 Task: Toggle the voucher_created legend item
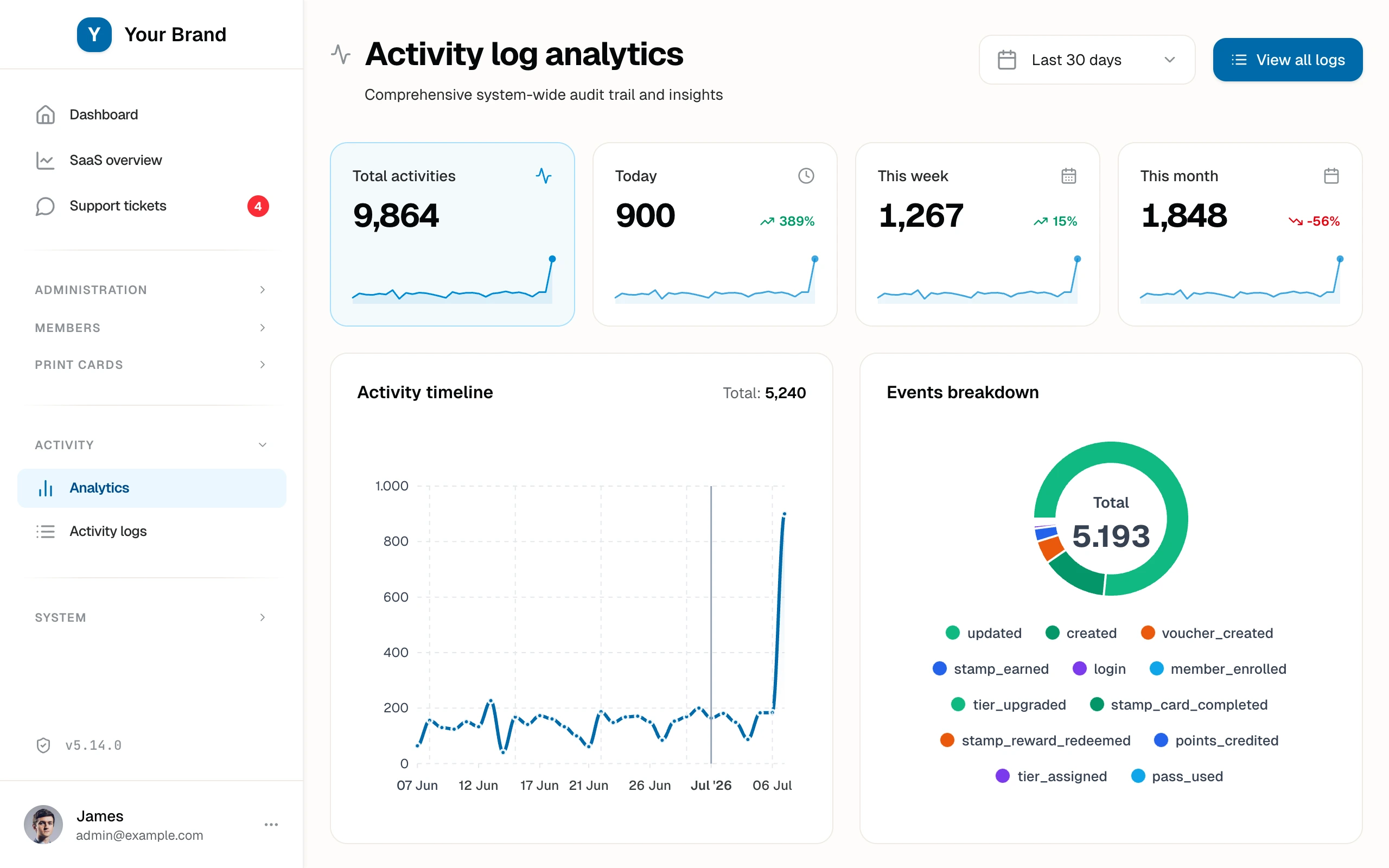[1207, 633]
